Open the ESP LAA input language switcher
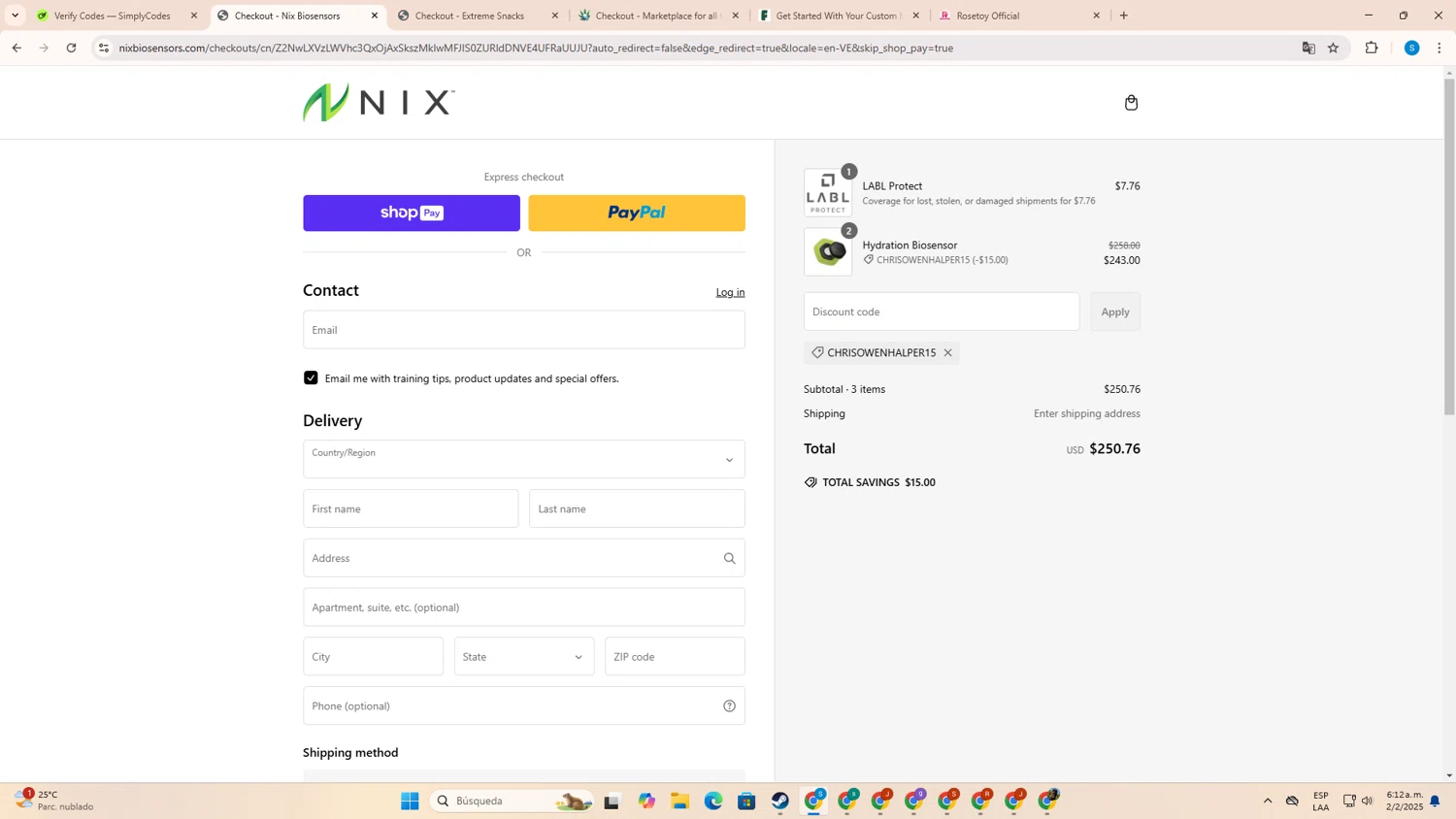Image resolution: width=1456 pixels, height=819 pixels. click(1321, 801)
